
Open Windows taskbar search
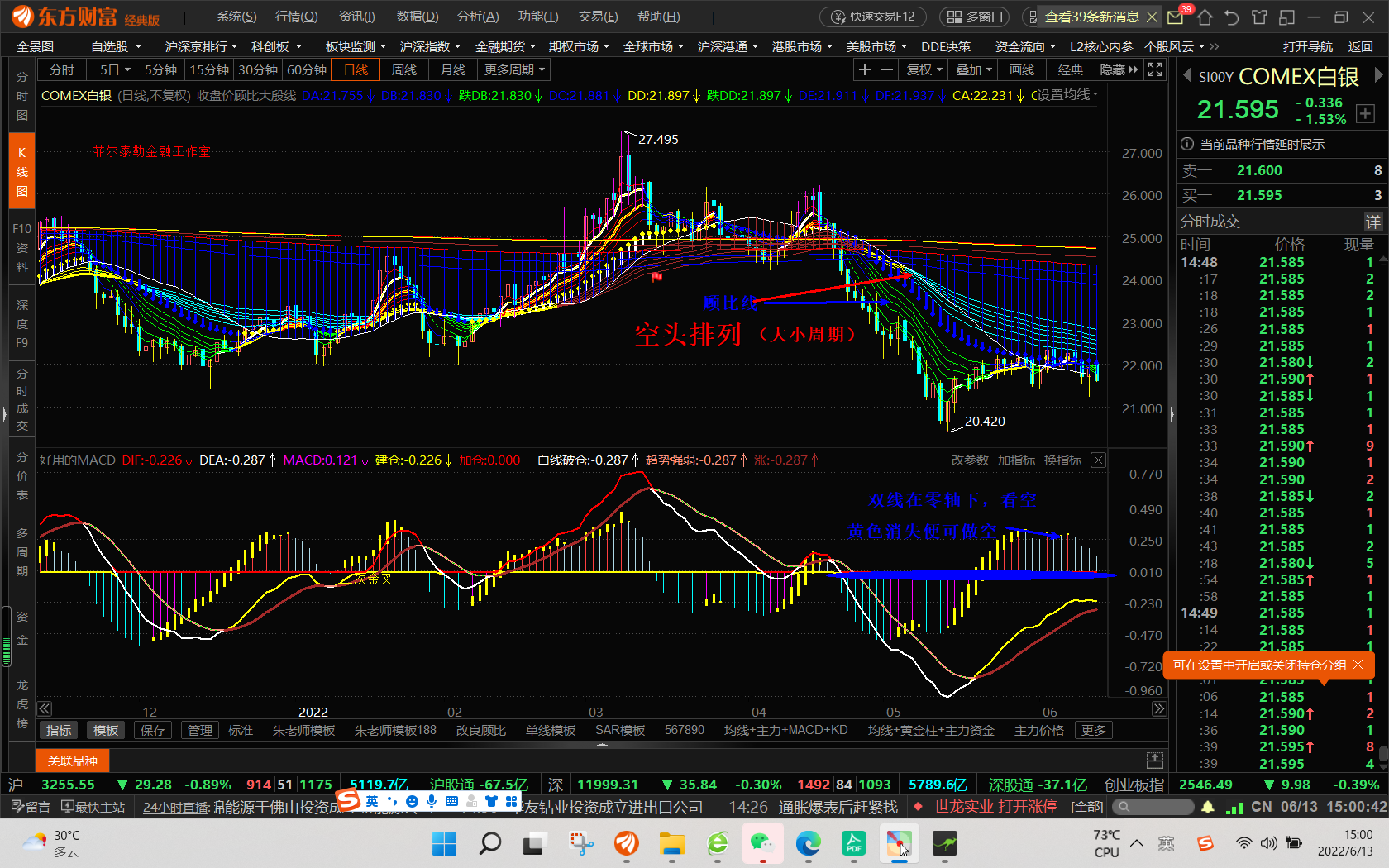489,844
